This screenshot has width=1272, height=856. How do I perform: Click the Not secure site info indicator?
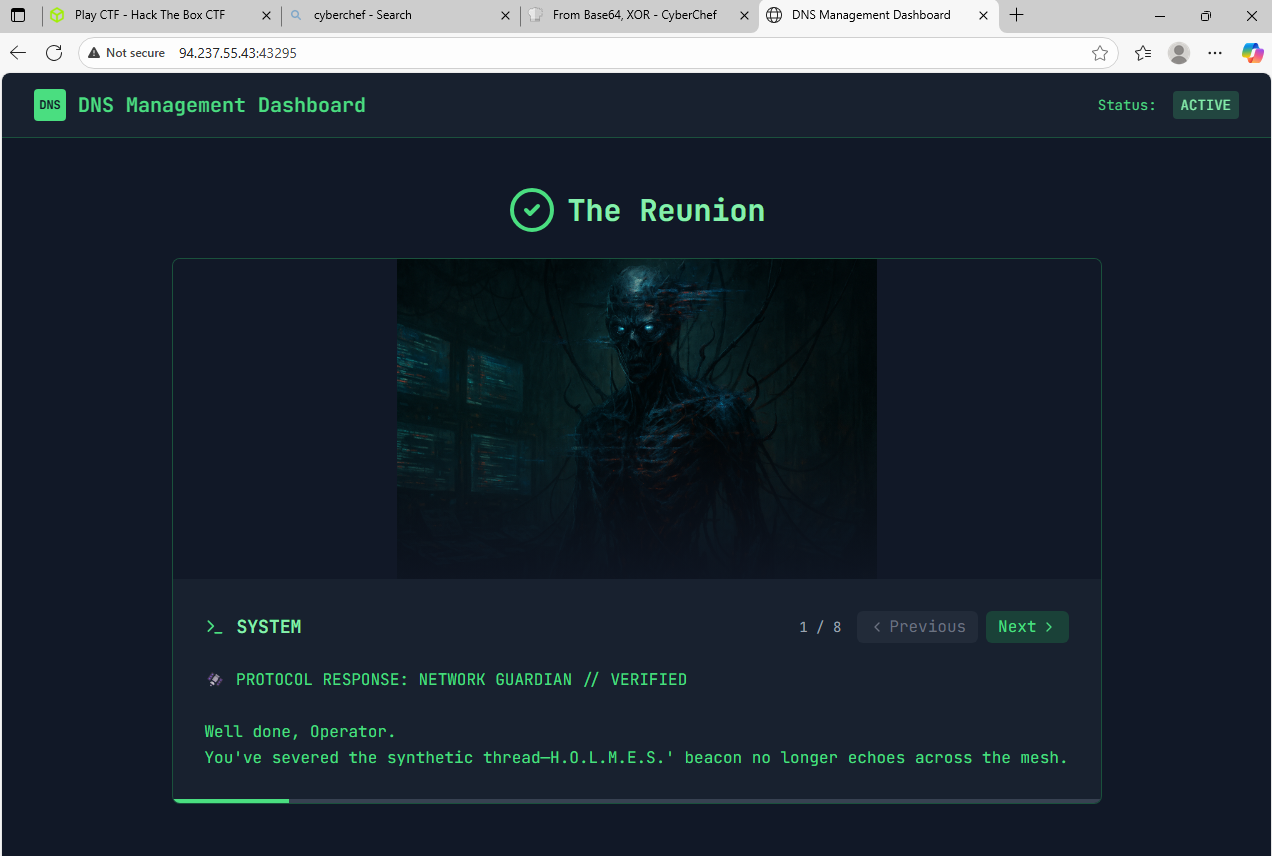(x=126, y=53)
